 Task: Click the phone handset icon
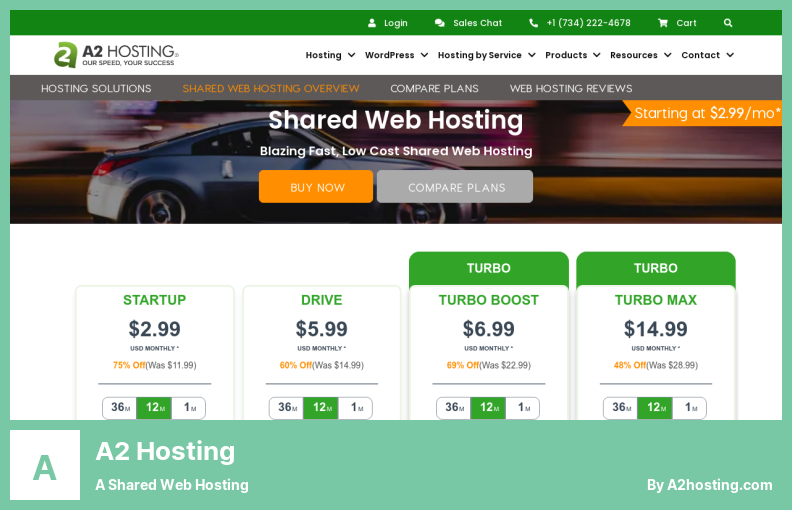coord(533,23)
